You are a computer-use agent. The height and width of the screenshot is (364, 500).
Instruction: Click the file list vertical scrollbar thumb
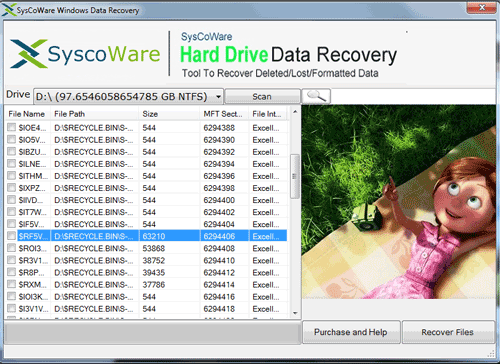point(295,176)
